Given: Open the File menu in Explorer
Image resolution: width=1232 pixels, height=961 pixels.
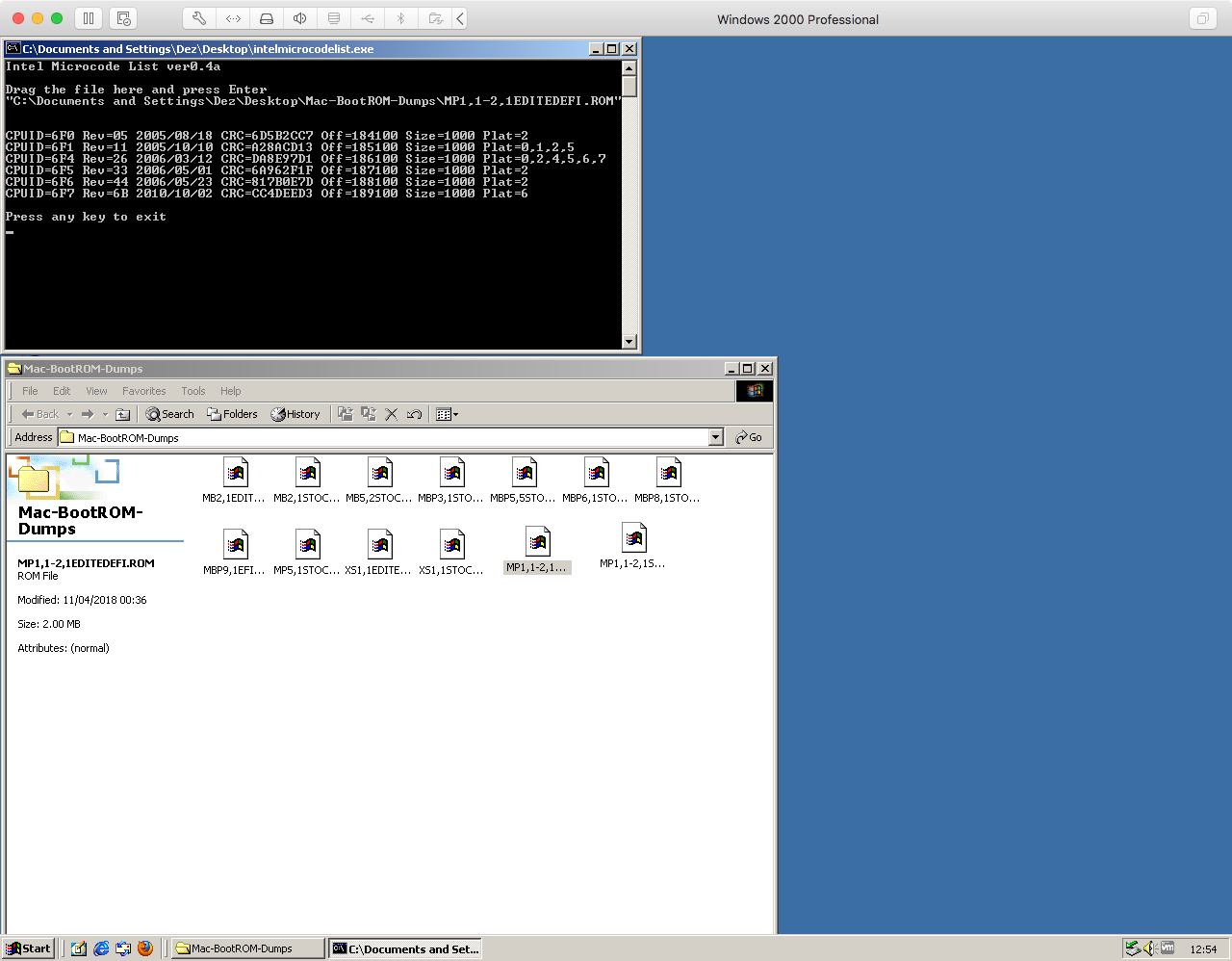Looking at the screenshot, I should [x=30, y=391].
